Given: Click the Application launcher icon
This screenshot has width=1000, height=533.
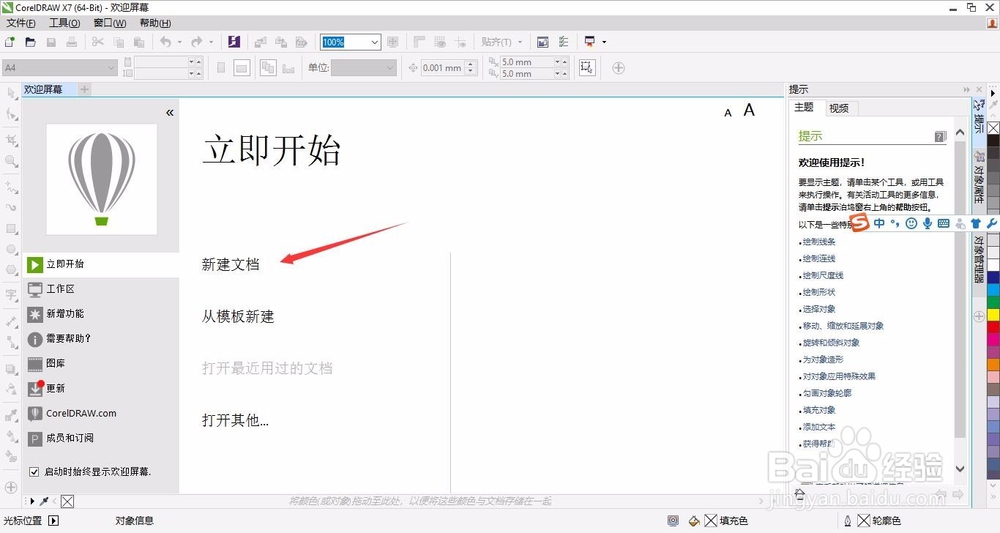Looking at the screenshot, I should (x=590, y=42).
